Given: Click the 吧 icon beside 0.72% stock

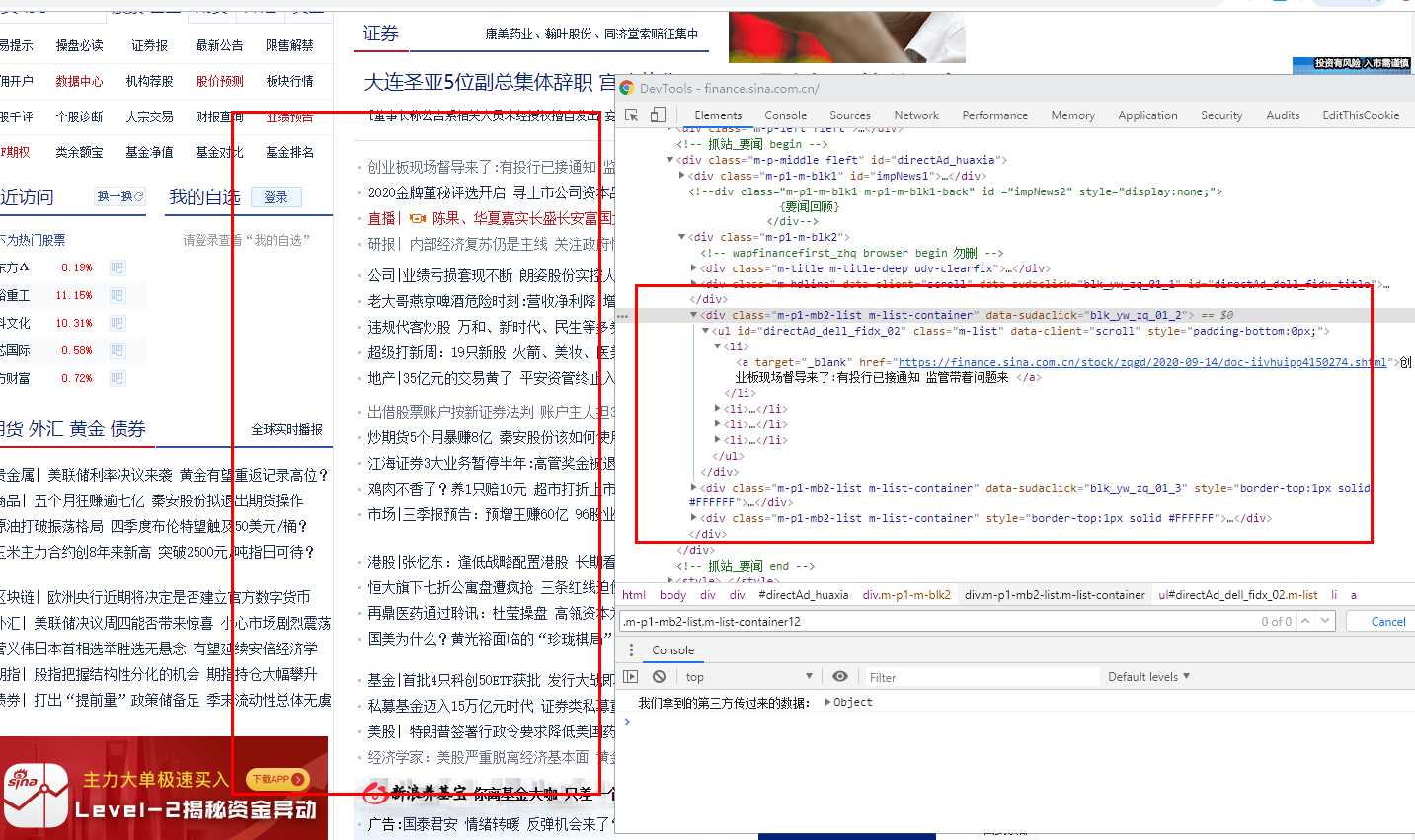Looking at the screenshot, I should click(118, 378).
